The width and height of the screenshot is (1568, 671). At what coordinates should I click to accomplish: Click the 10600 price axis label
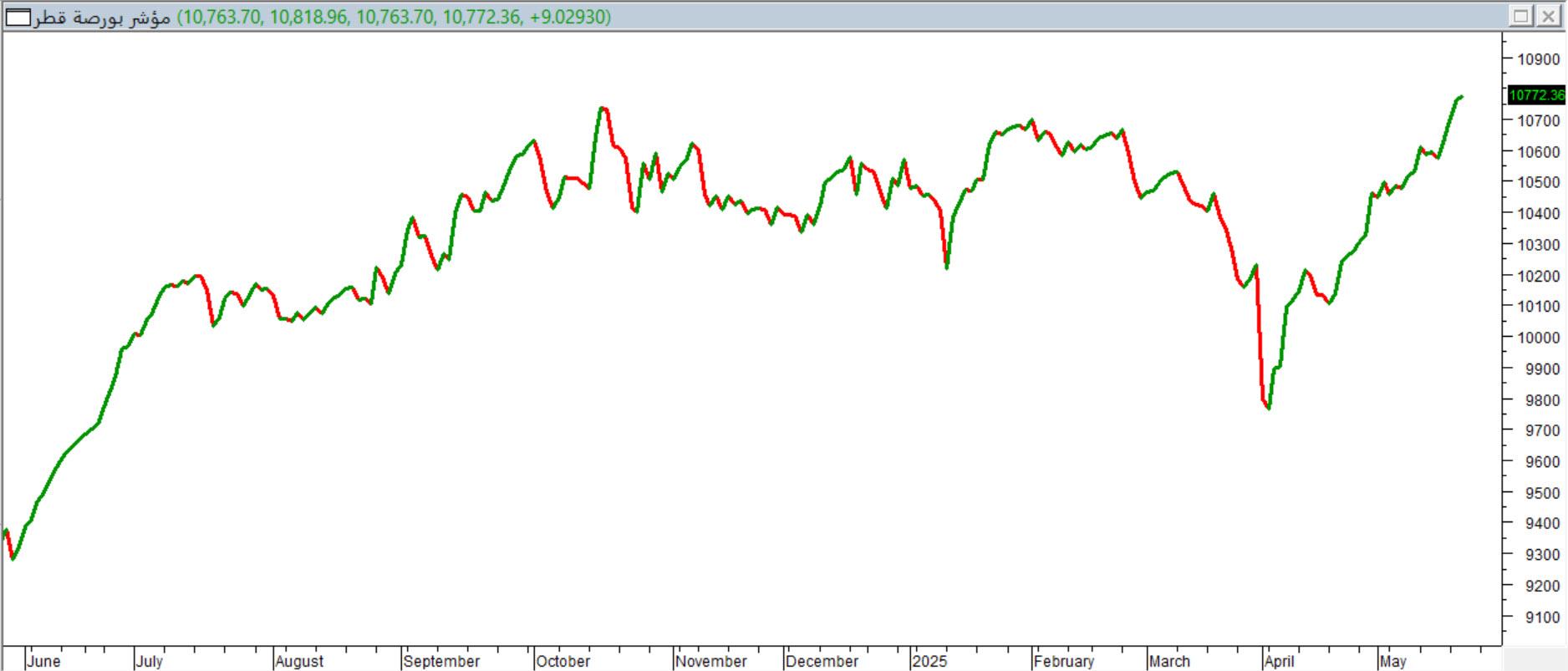(x=1539, y=152)
